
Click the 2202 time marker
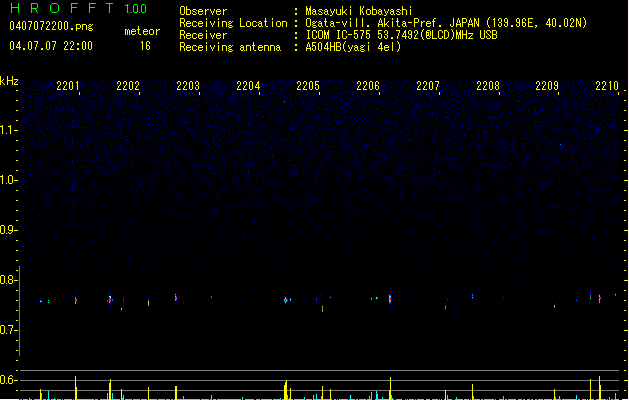click(128, 85)
